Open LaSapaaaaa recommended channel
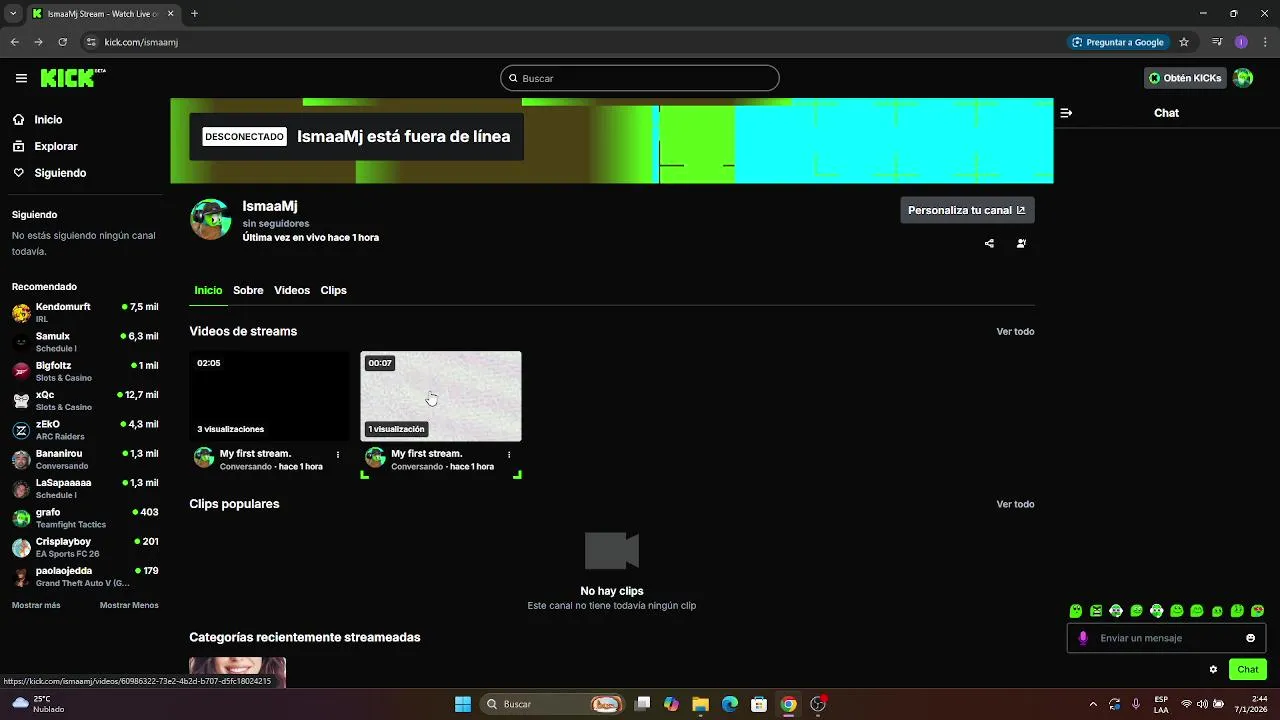The width and height of the screenshot is (1280, 720). pyautogui.click(x=85, y=488)
